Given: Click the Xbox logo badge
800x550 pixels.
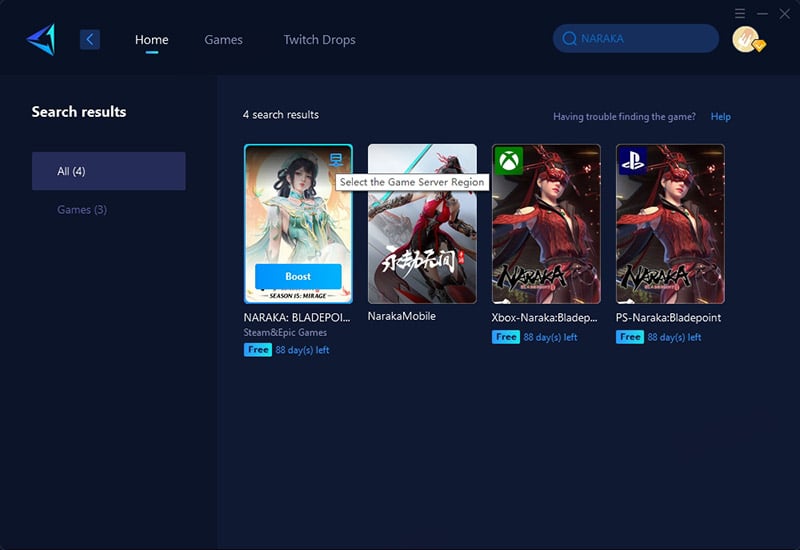Looking at the screenshot, I should coord(509,161).
